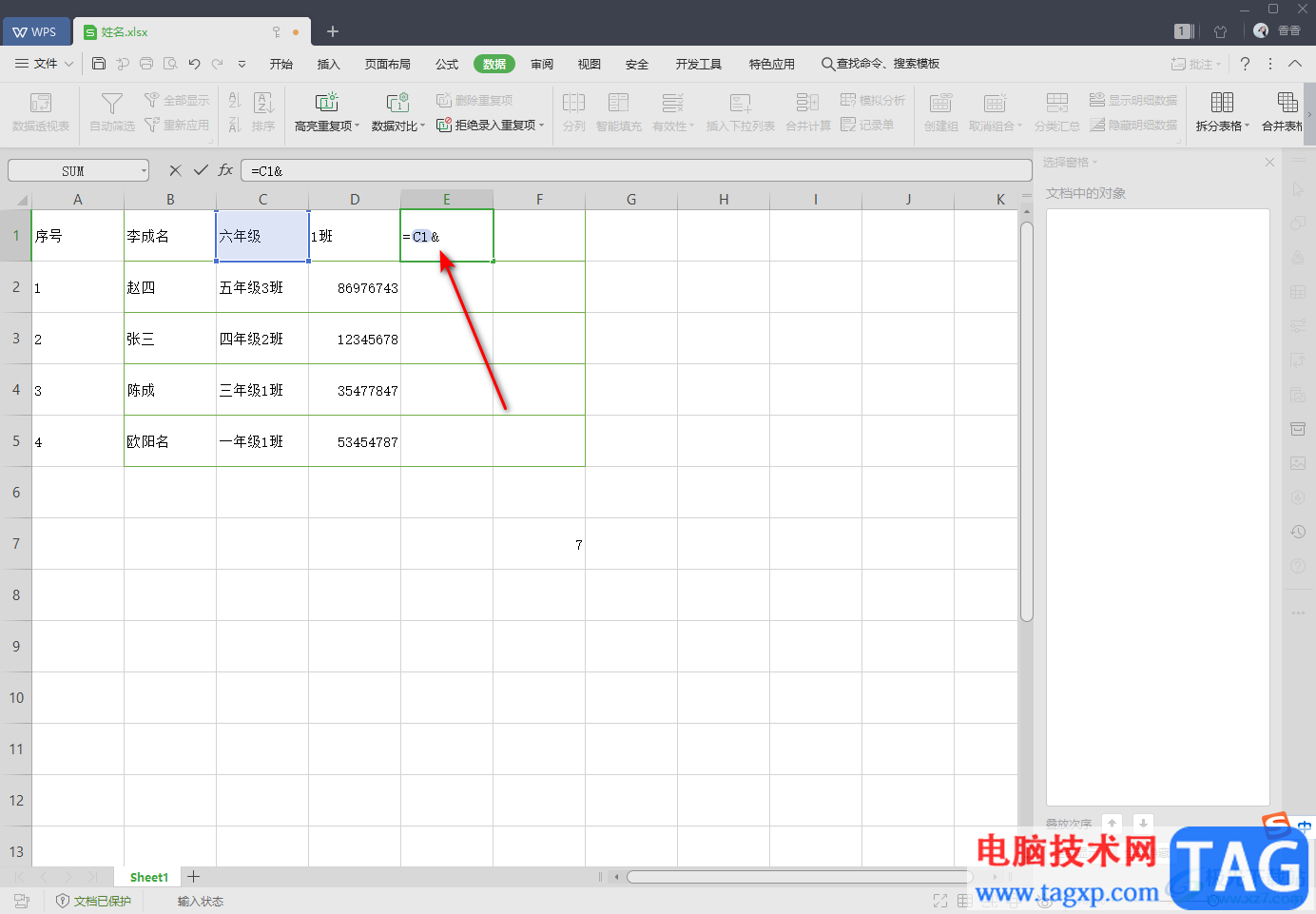Image resolution: width=1316 pixels, height=914 pixels.
Task: Click 隐藏明细数据 button
Action: click(1133, 125)
